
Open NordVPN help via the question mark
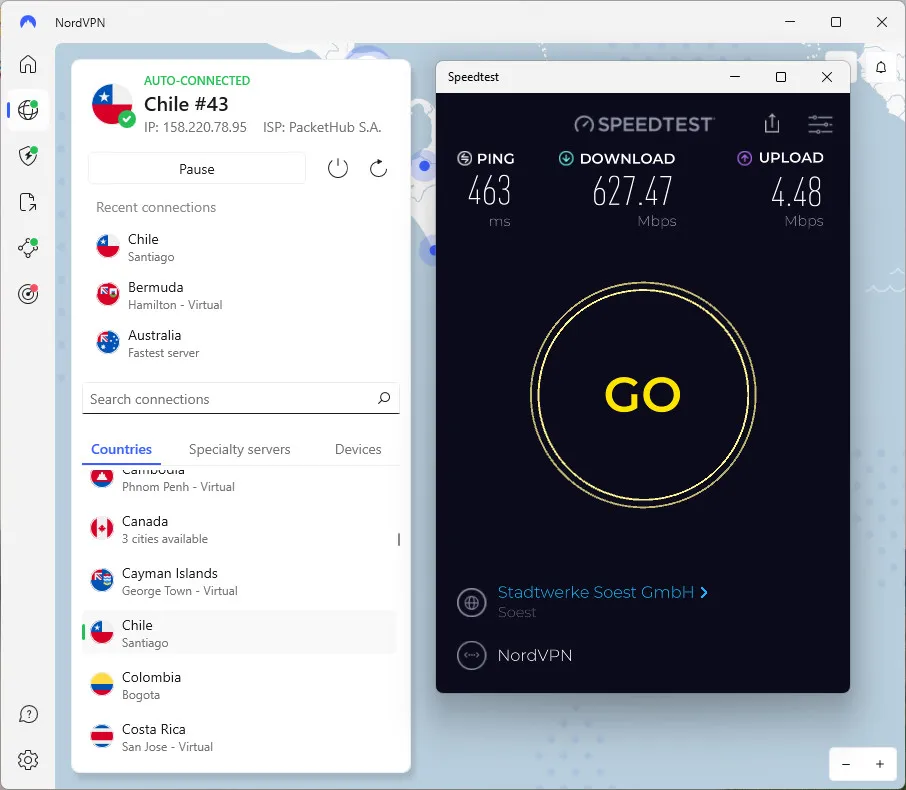click(x=28, y=714)
